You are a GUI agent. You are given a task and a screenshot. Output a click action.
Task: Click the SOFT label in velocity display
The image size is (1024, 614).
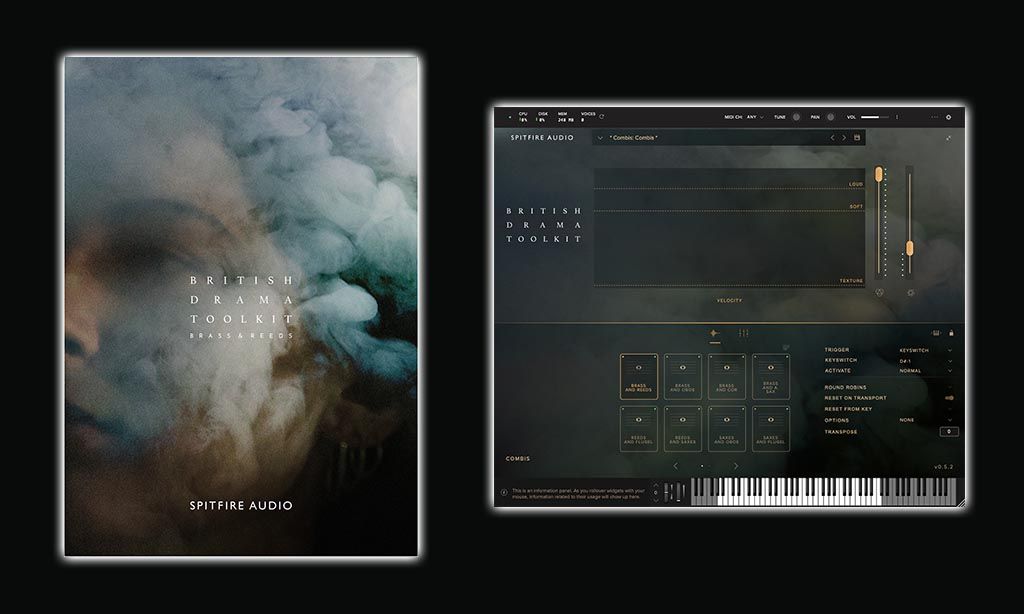(x=856, y=206)
